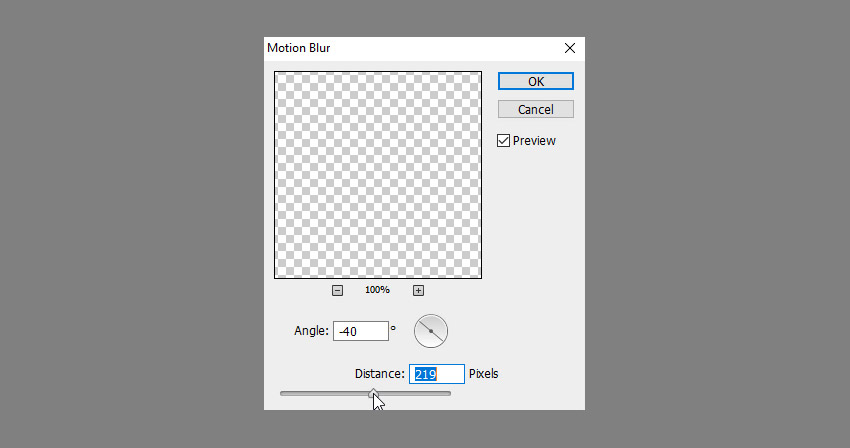Click the Pixels unit label
850x448 pixels.
click(x=484, y=374)
